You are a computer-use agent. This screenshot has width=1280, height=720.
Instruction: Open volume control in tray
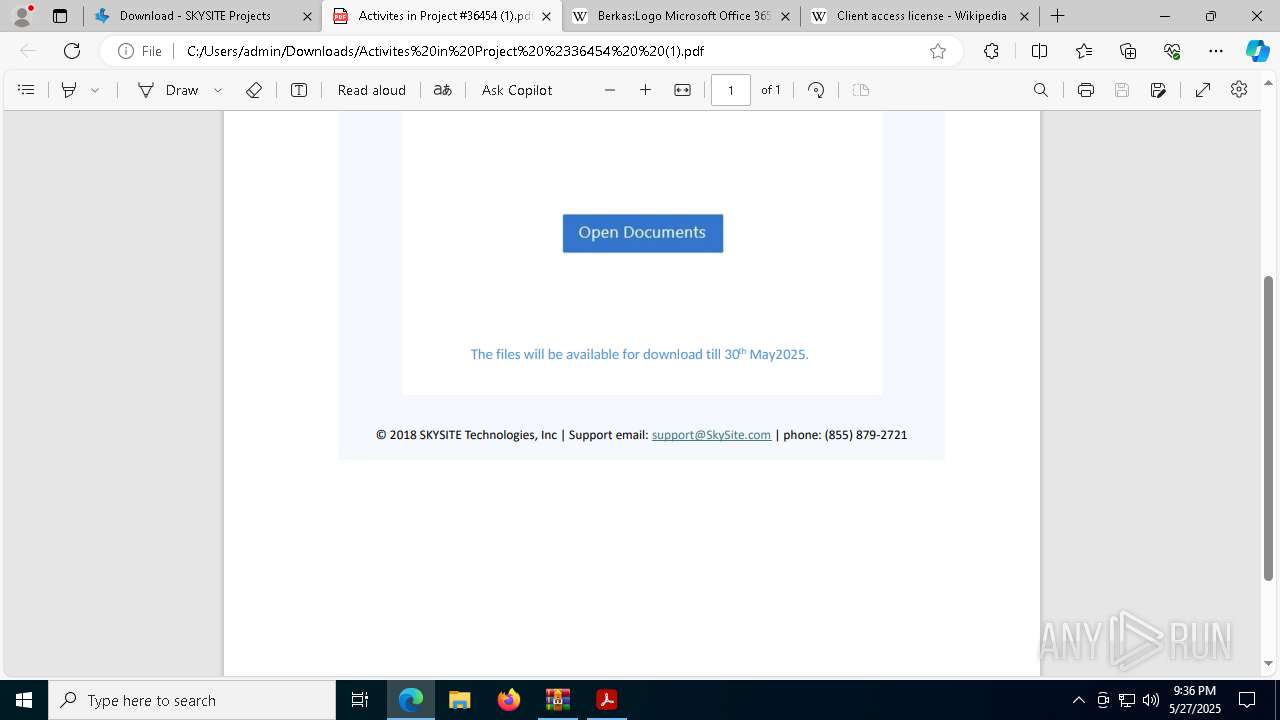1151,700
